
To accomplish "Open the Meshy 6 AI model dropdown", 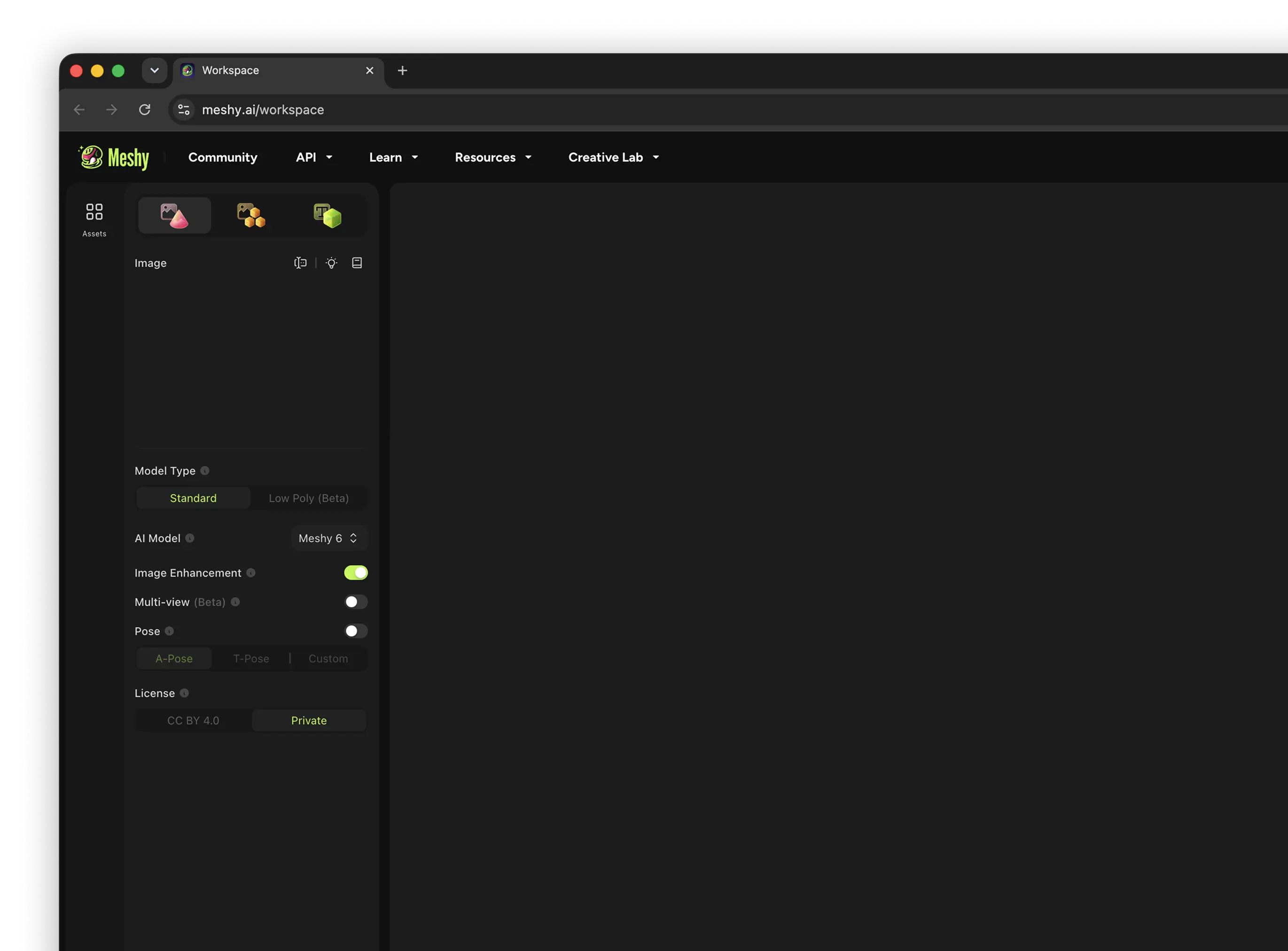I will point(329,538).
